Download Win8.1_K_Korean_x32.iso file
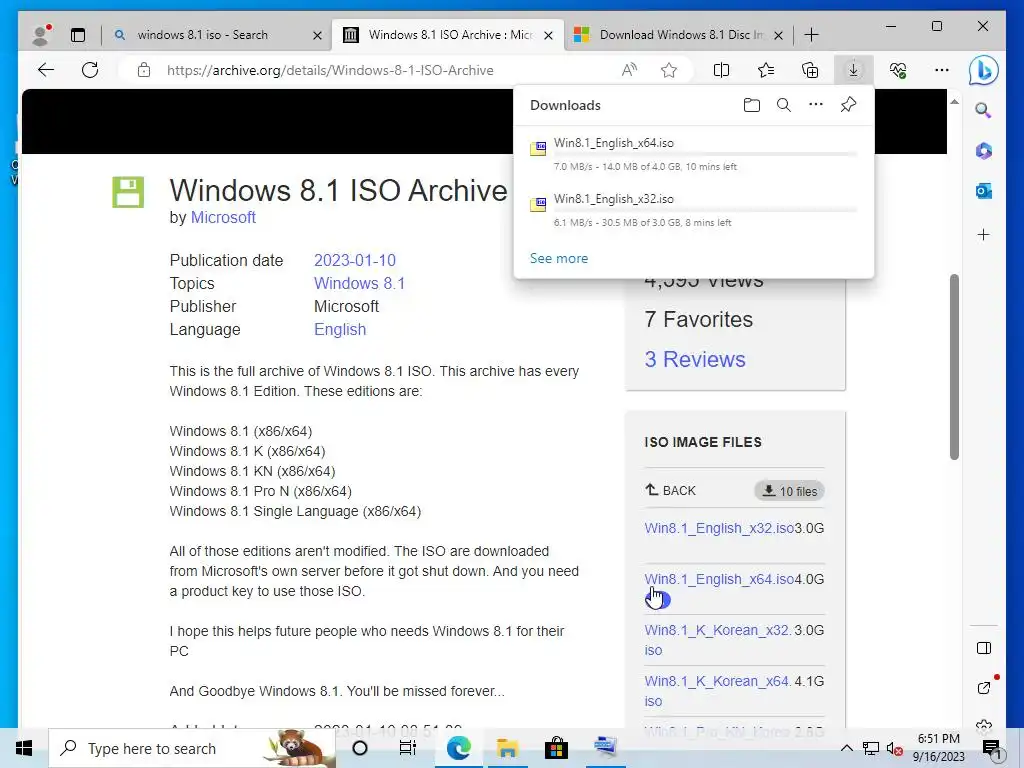The width and height of the screenshot is (1024, 768). [718, 640]
